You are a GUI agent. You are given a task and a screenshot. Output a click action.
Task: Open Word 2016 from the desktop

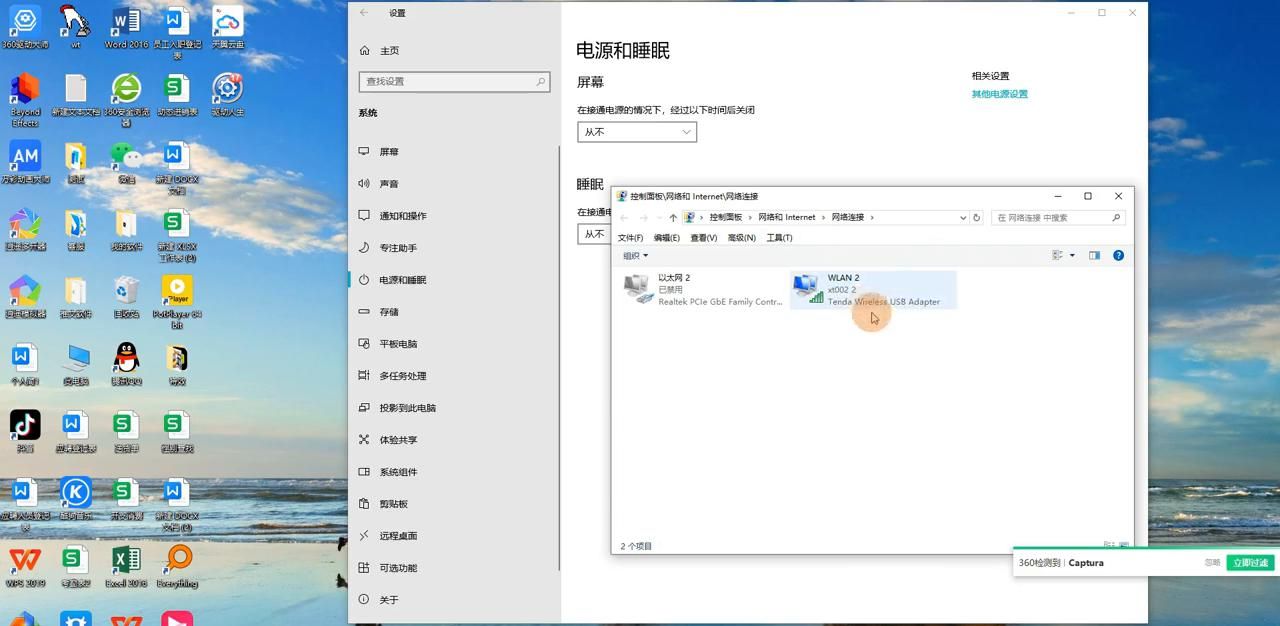[126, 22]
